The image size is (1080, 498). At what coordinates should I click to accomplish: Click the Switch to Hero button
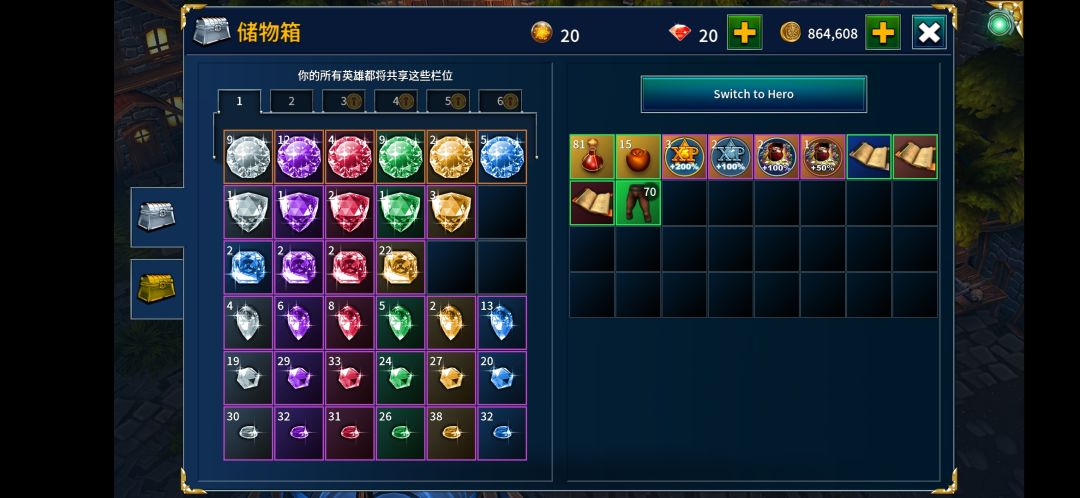coord(754,94)
